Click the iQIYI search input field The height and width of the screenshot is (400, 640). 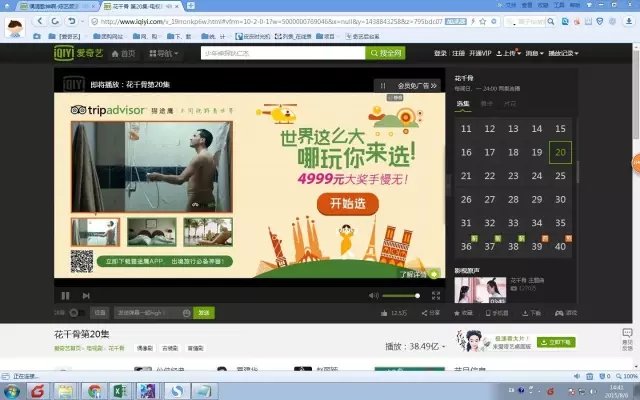point(280,53)
